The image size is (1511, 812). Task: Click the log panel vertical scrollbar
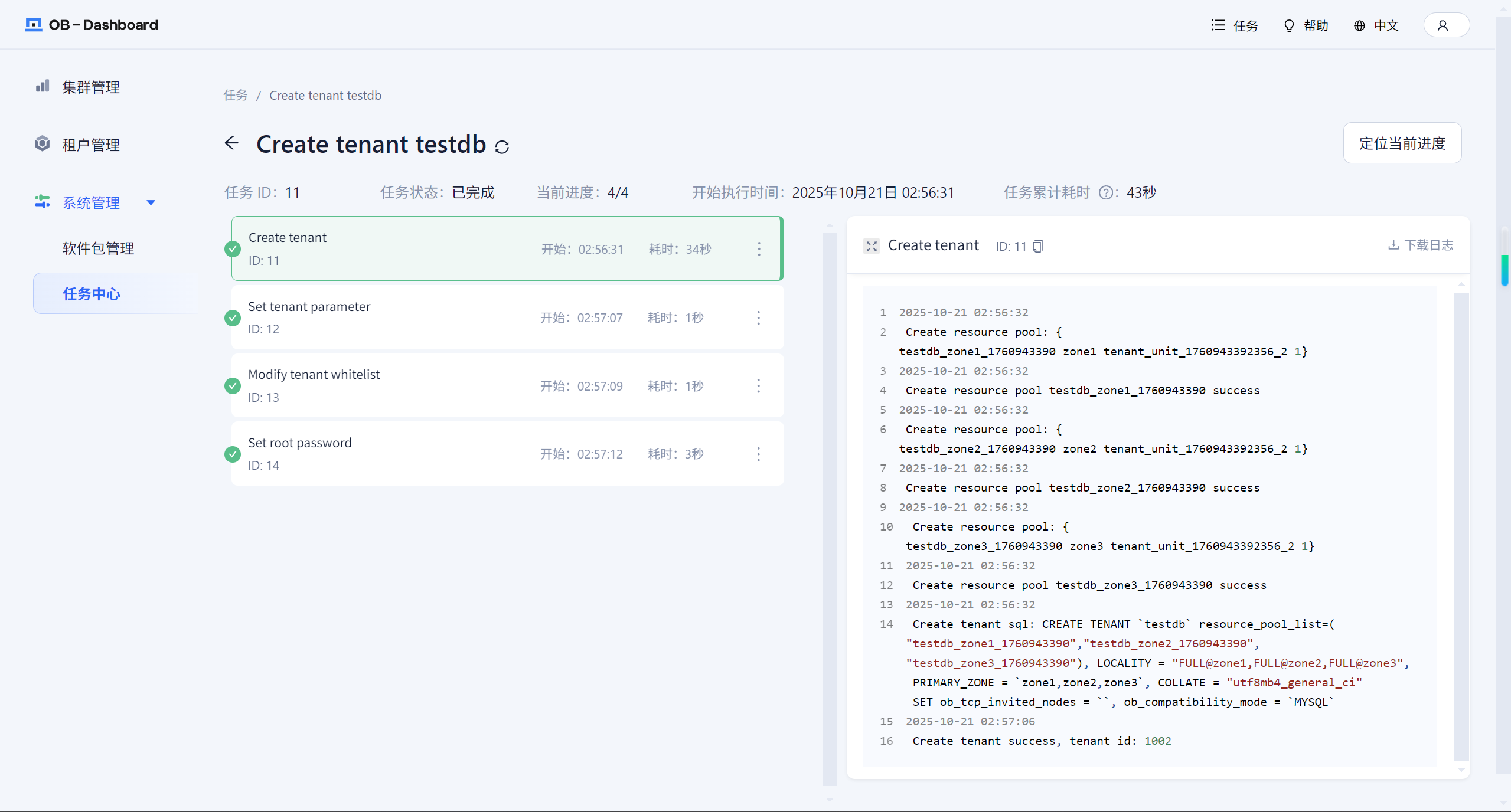[x=1461, y=525]
